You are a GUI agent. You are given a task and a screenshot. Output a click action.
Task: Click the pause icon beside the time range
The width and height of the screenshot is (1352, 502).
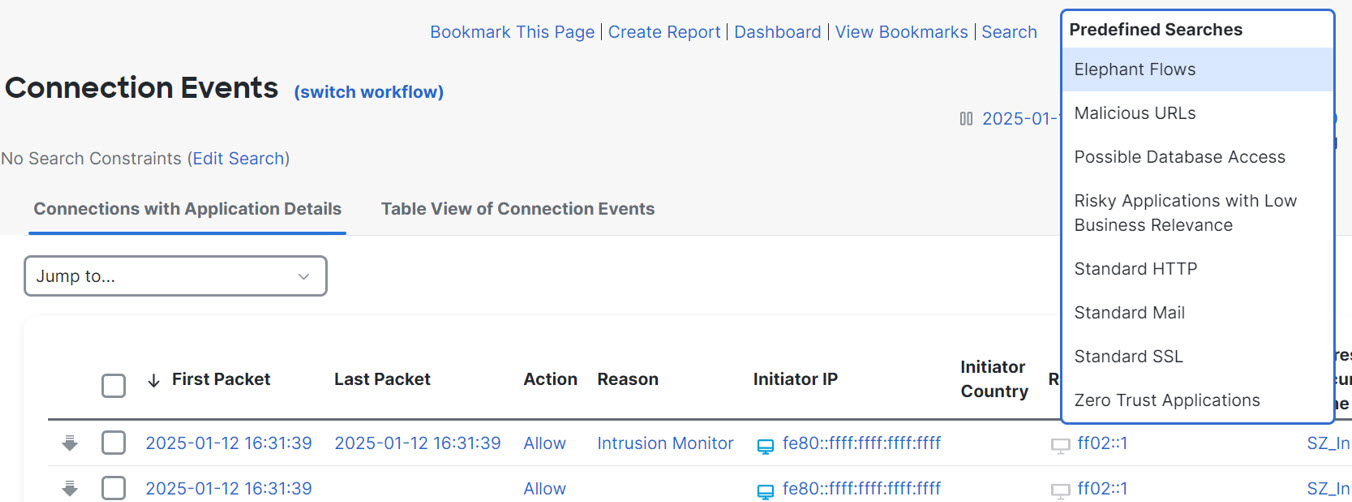point(966,119)
